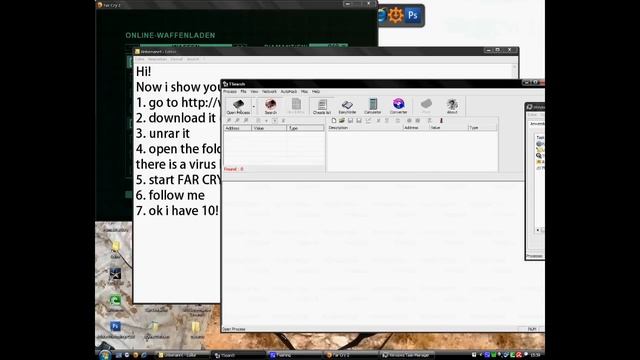
Task: Open the File menu in TSearch
Action: (243, 91)
